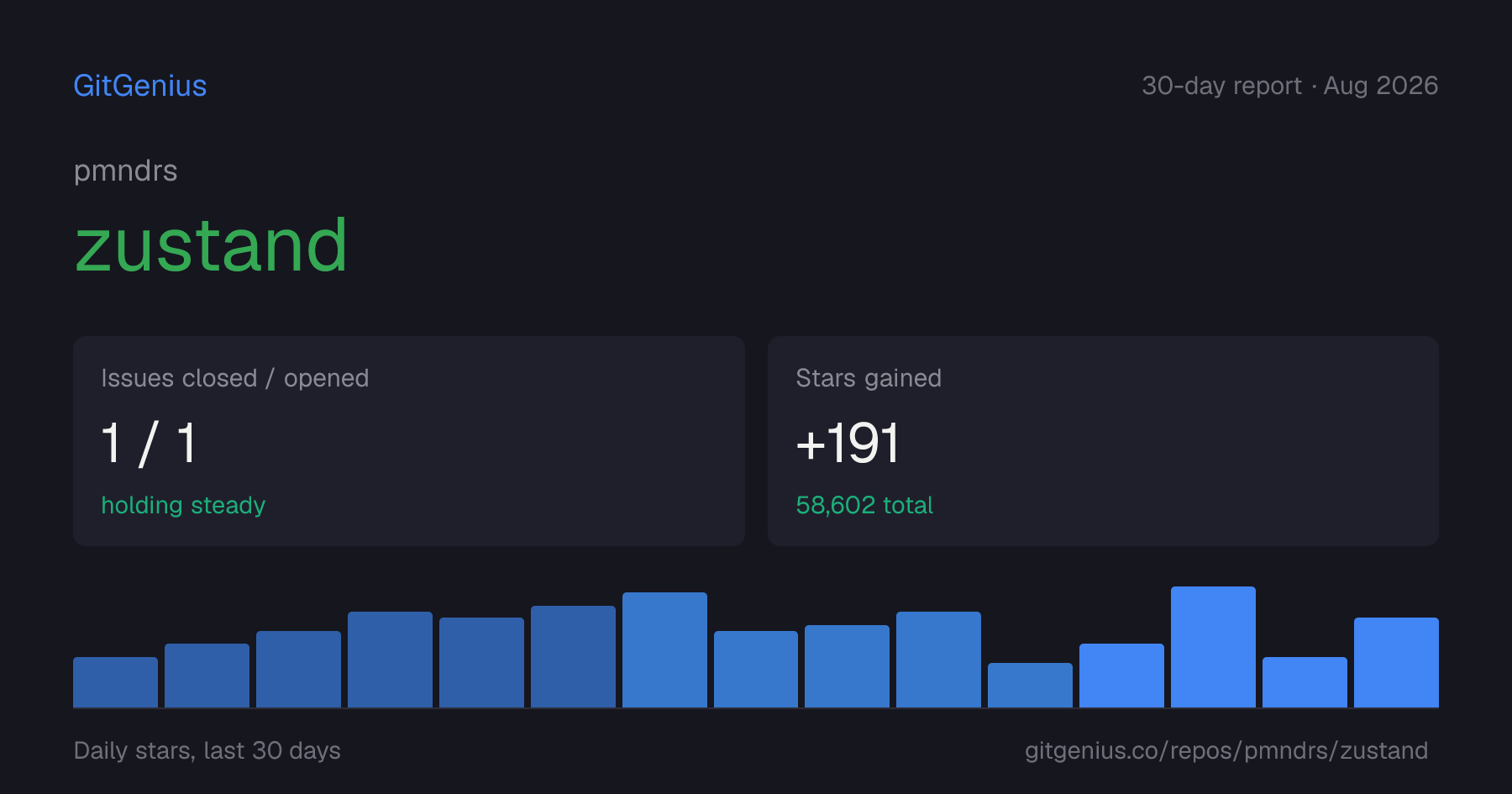1512x794 pixels.
Task: Click the tallest bar in the daily stars chart
Action: (x=1213, y=647)
